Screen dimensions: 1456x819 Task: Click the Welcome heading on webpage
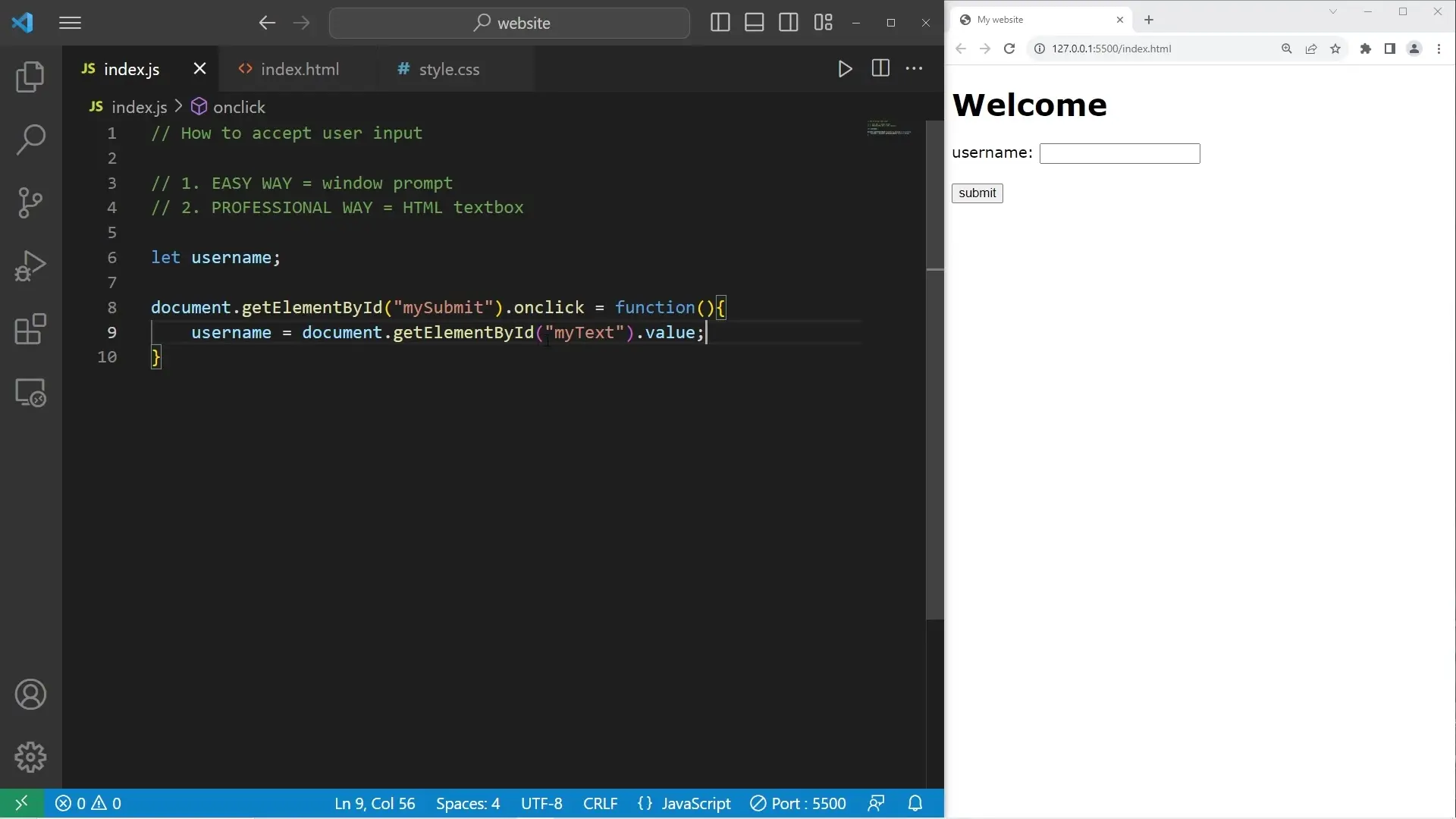coord(1029,105)
